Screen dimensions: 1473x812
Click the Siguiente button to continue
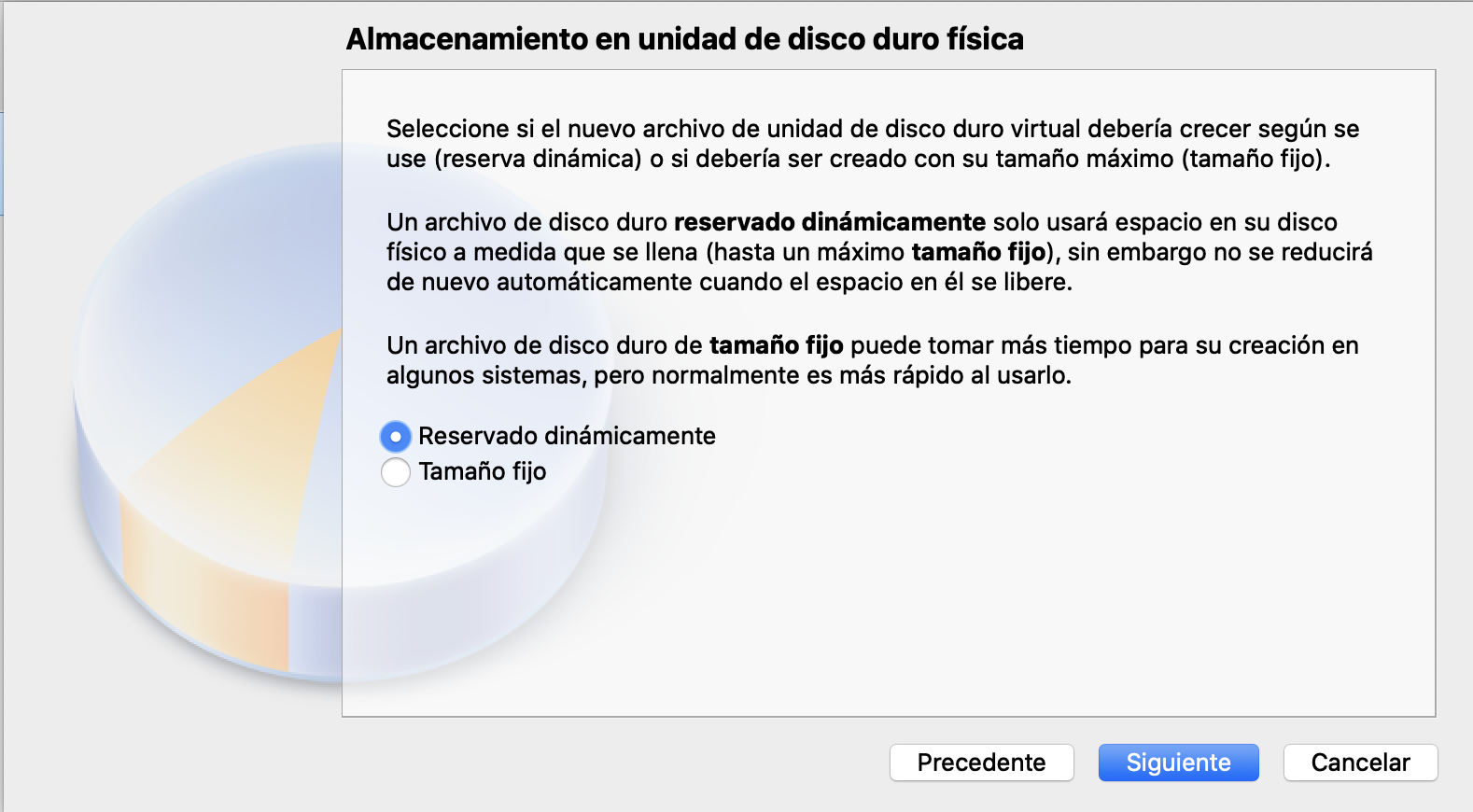1178,763
